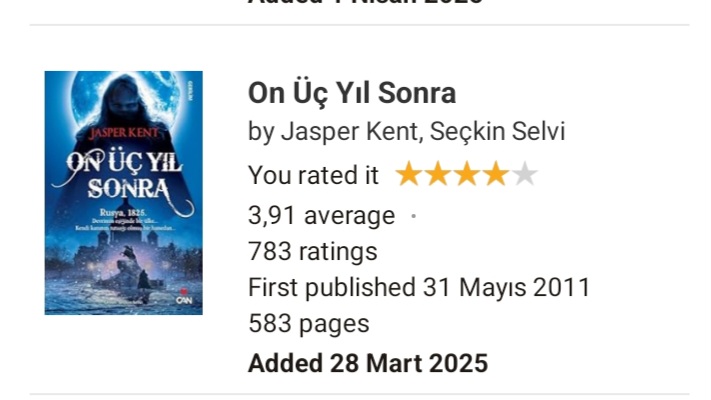
Task: Tap the cut-off Added date at top
Action: pyautogui.click(x=366, y=4)
